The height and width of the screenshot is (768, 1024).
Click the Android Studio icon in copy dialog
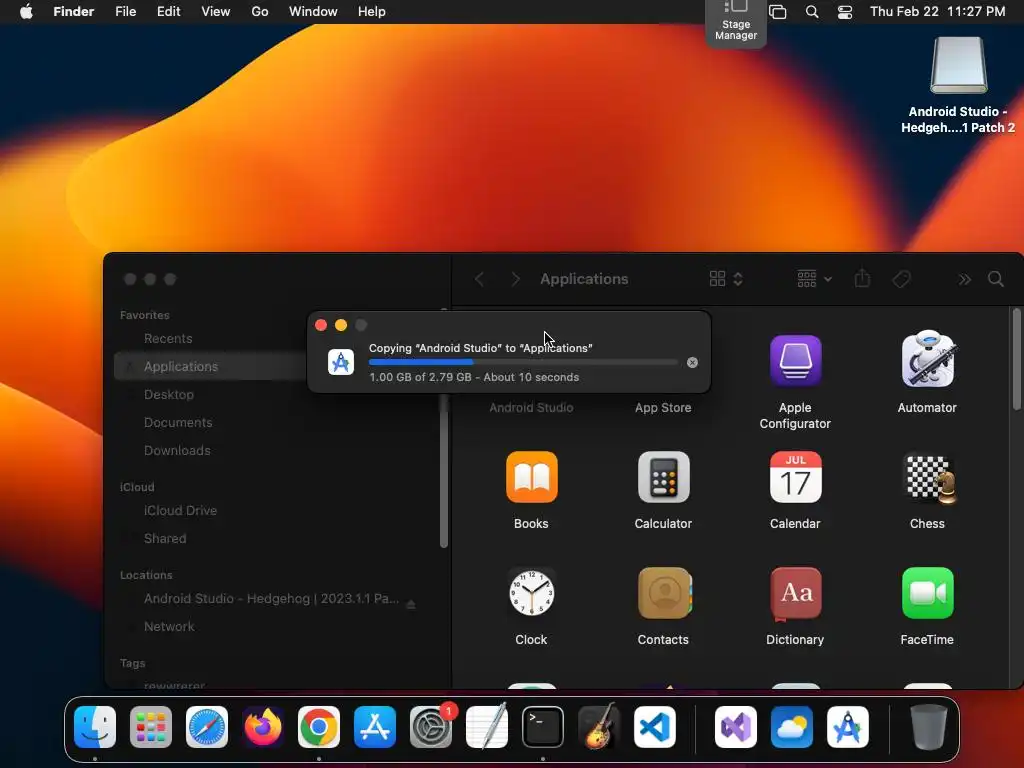[341, 362]
